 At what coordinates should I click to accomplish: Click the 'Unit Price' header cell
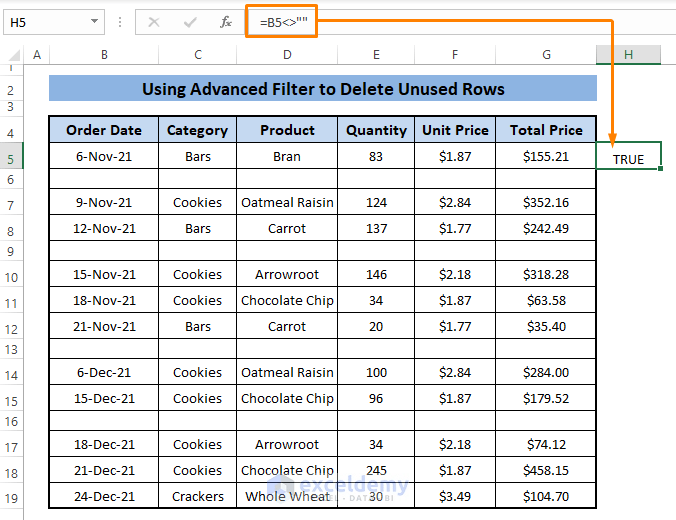click(x=455, y=130)
